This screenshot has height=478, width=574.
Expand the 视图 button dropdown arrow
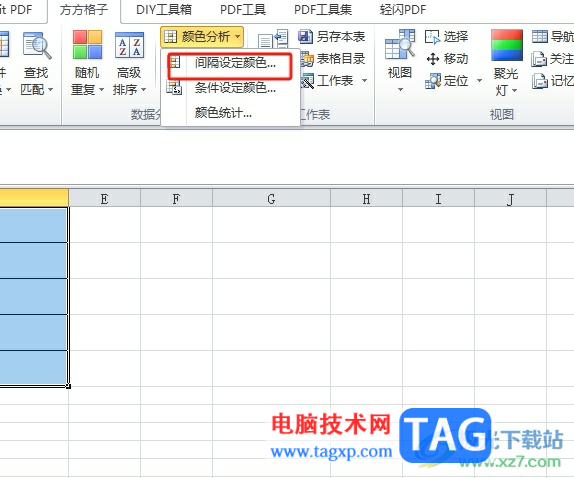coord(400,89)
